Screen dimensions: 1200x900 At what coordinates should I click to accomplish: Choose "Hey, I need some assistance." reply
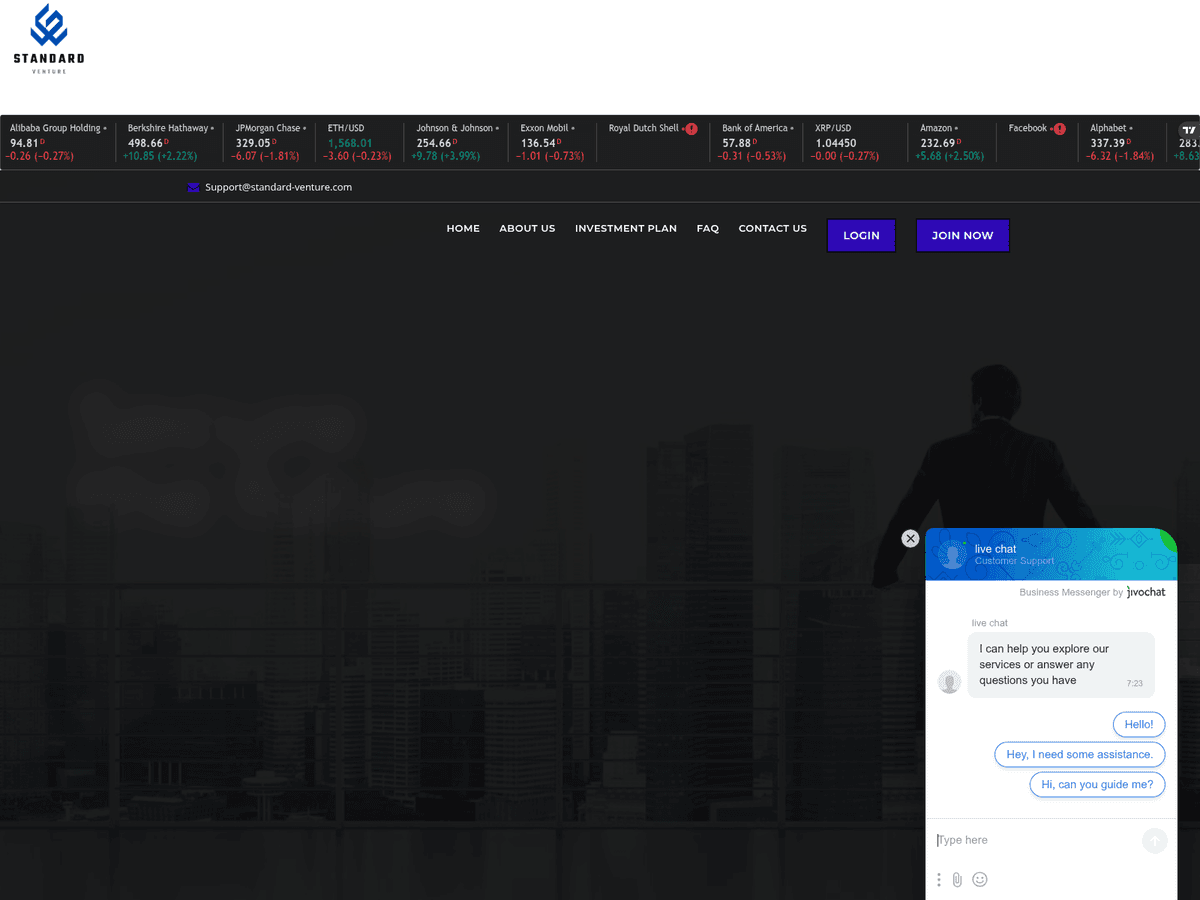click(1080, 754)
